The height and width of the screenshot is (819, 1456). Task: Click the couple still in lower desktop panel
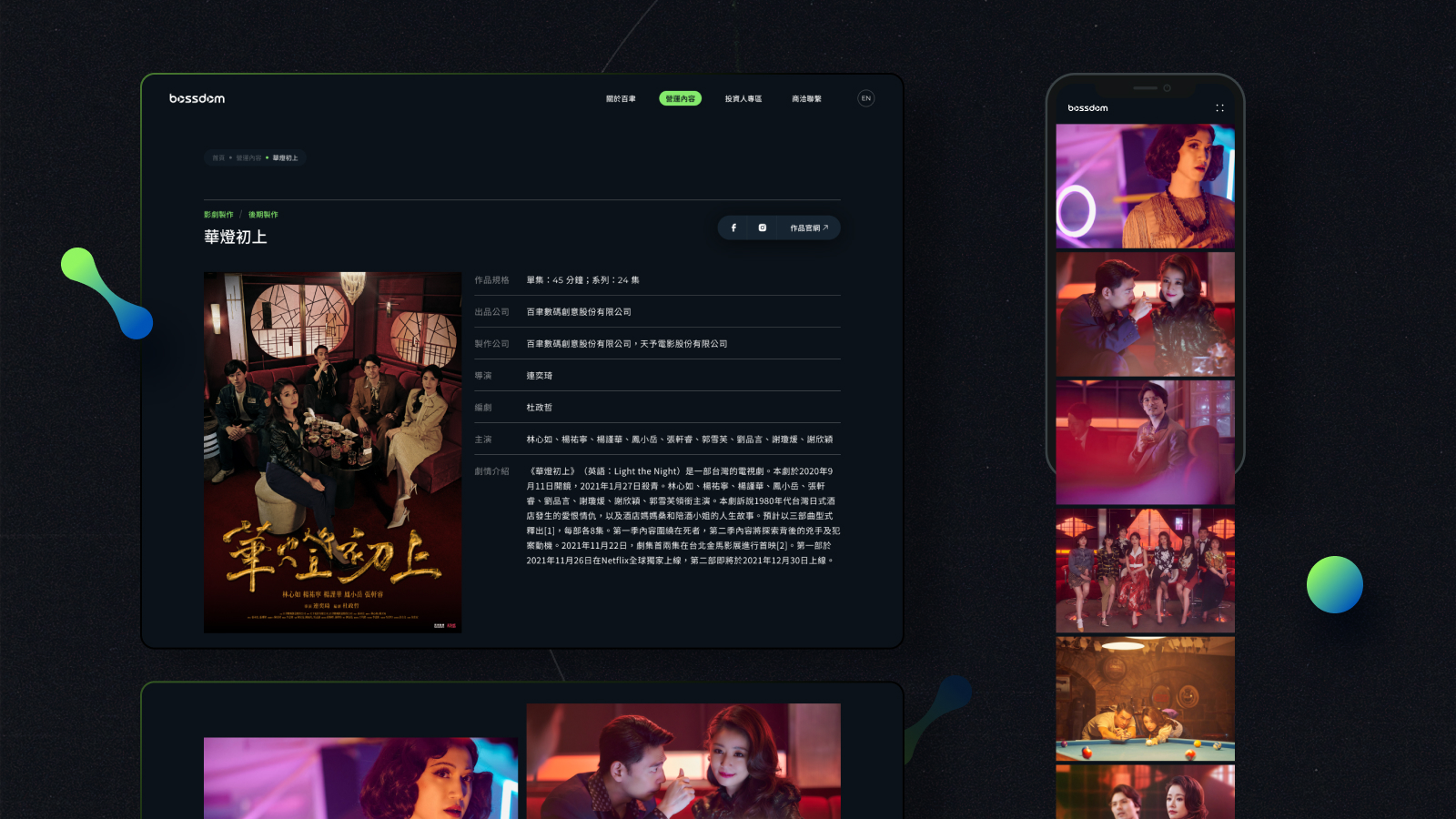tap(683, 761)
